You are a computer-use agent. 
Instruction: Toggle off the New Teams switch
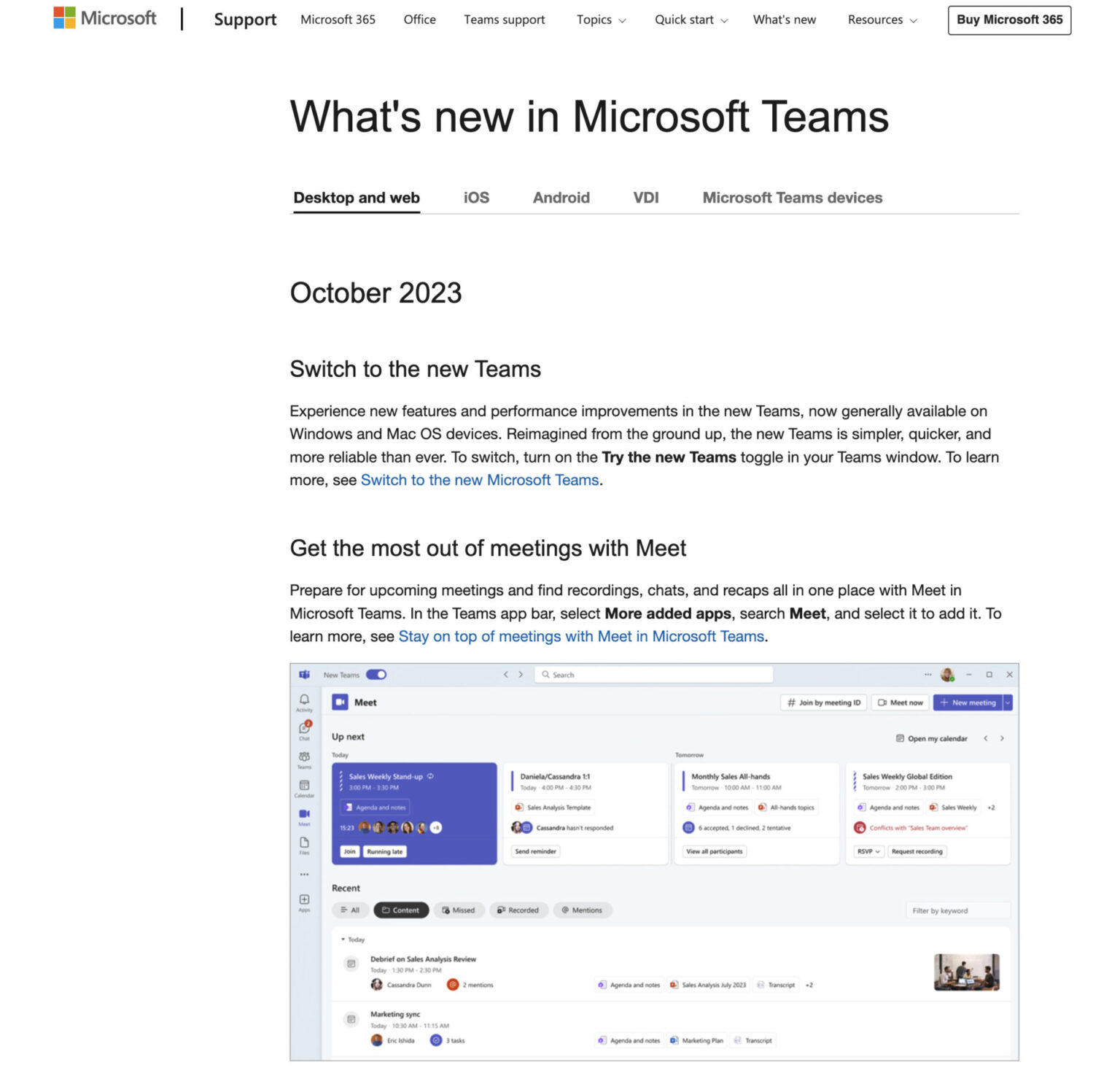(376, 675)
